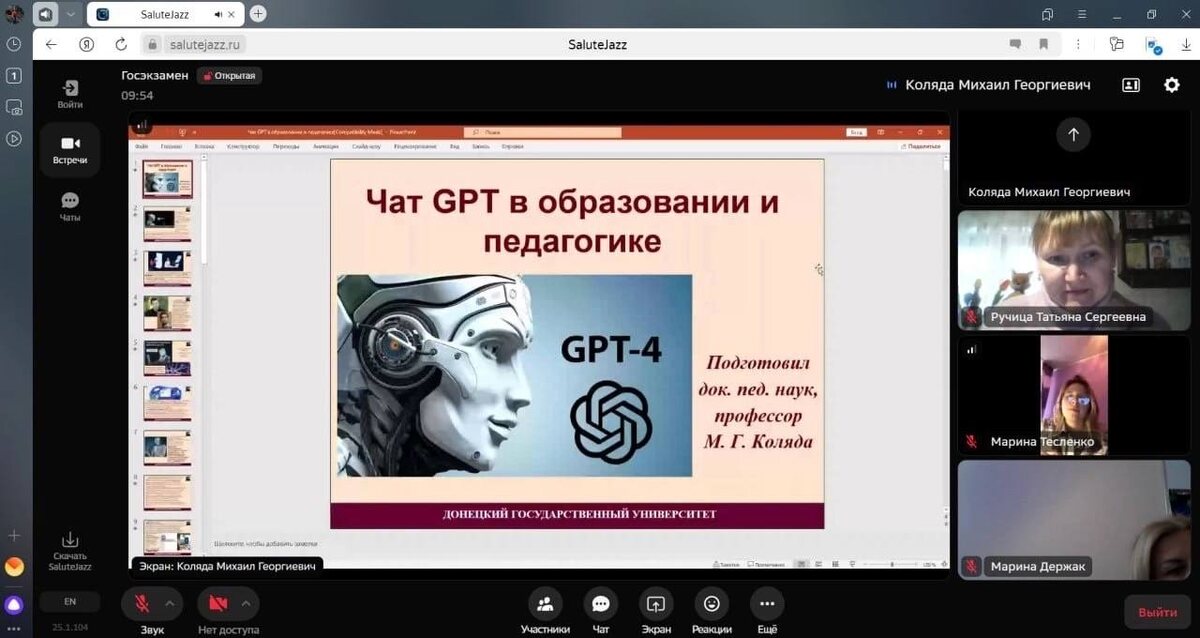Screen dimensions: 1200x638
Task: Open the browser protection shield icon
Action: tap(1152, 45)
